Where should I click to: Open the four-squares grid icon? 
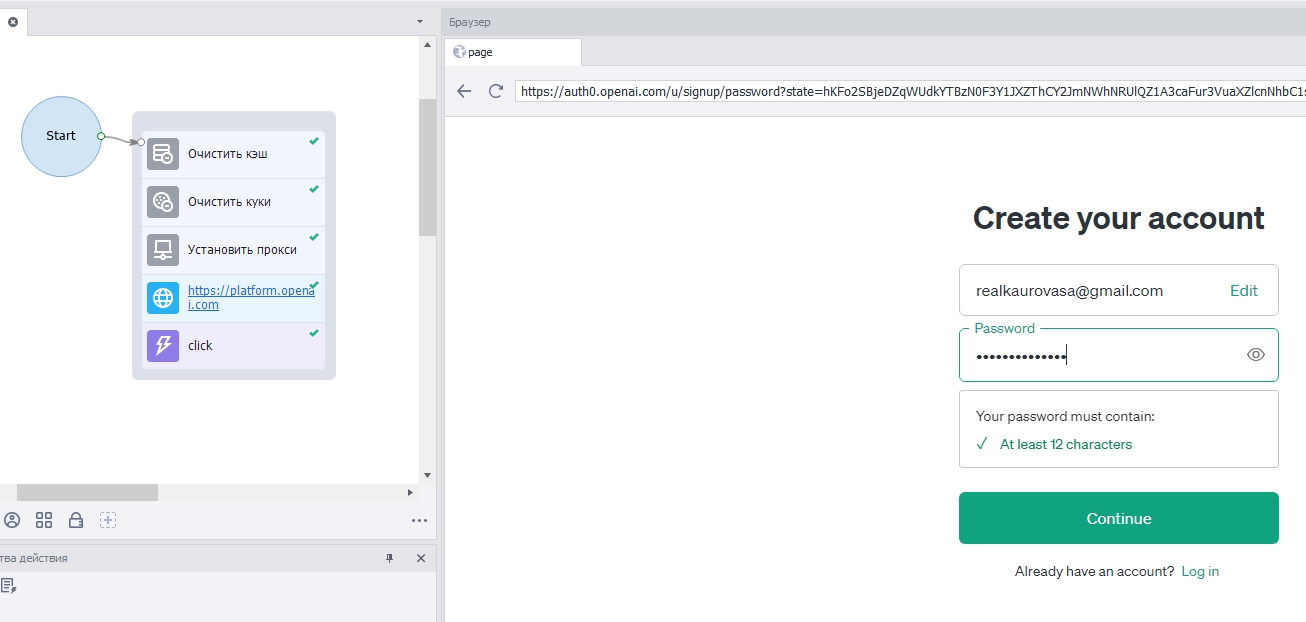tap(44, 520)
